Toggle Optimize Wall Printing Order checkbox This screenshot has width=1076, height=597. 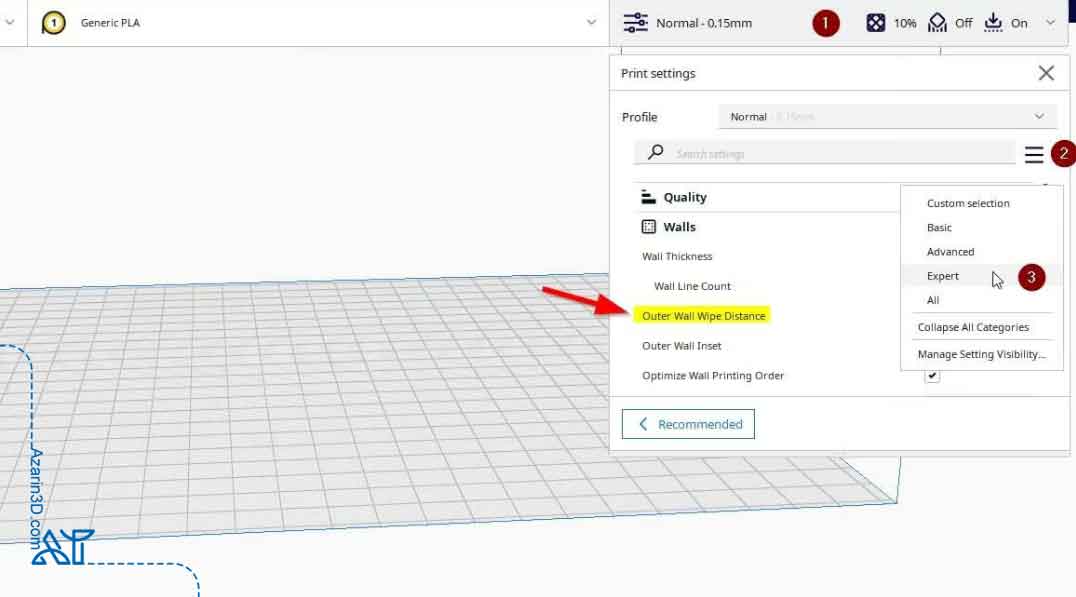click(x=932, y=376)
